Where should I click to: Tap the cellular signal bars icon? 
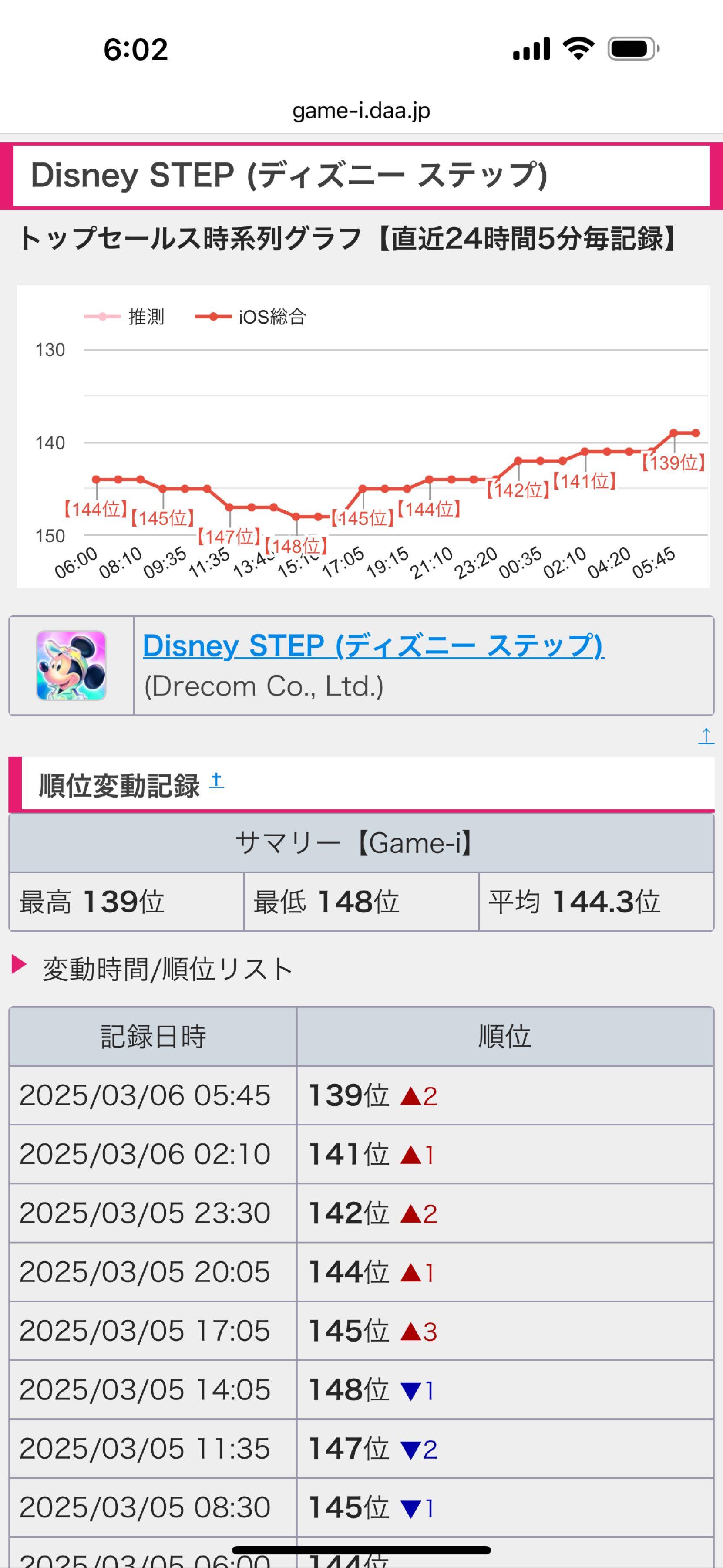pyautogui.click(x=531, y=49)
